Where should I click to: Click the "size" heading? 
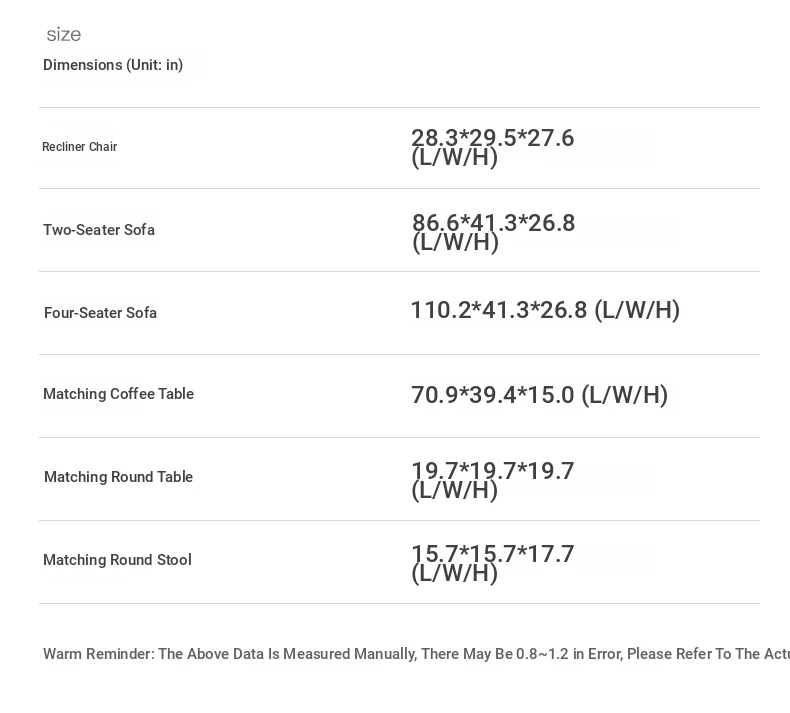[64, 35]
